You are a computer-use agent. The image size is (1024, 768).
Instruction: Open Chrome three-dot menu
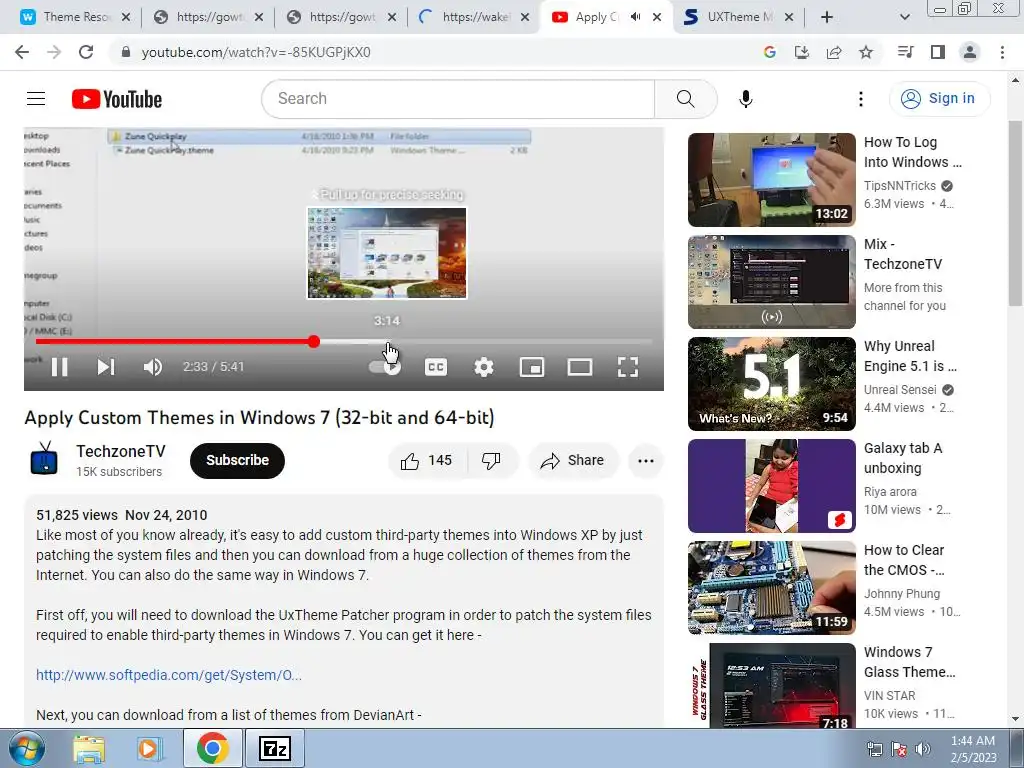click(1002, 52)
